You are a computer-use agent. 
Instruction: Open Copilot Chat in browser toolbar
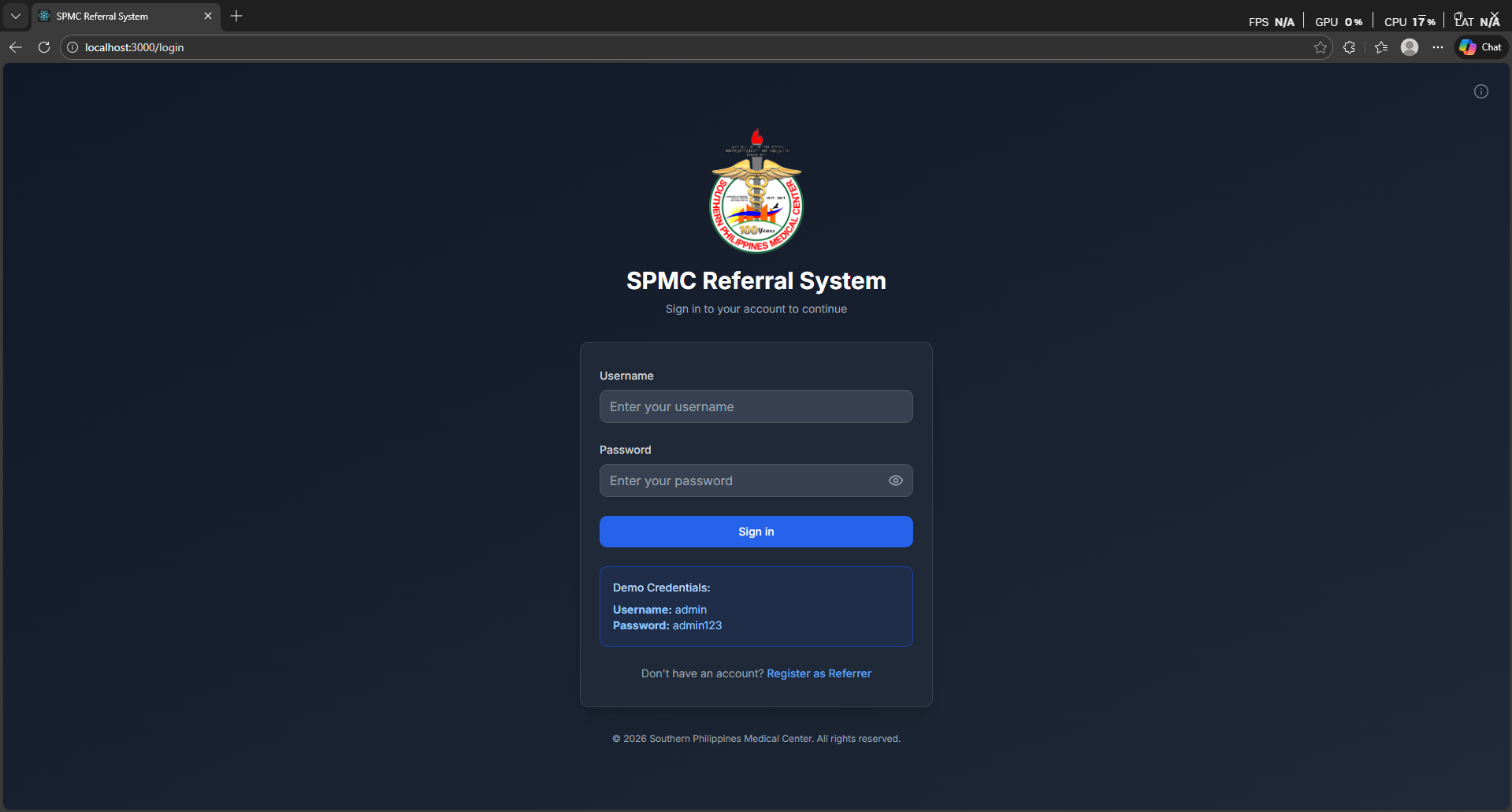pyautogui.click(x=1480, y=47)
